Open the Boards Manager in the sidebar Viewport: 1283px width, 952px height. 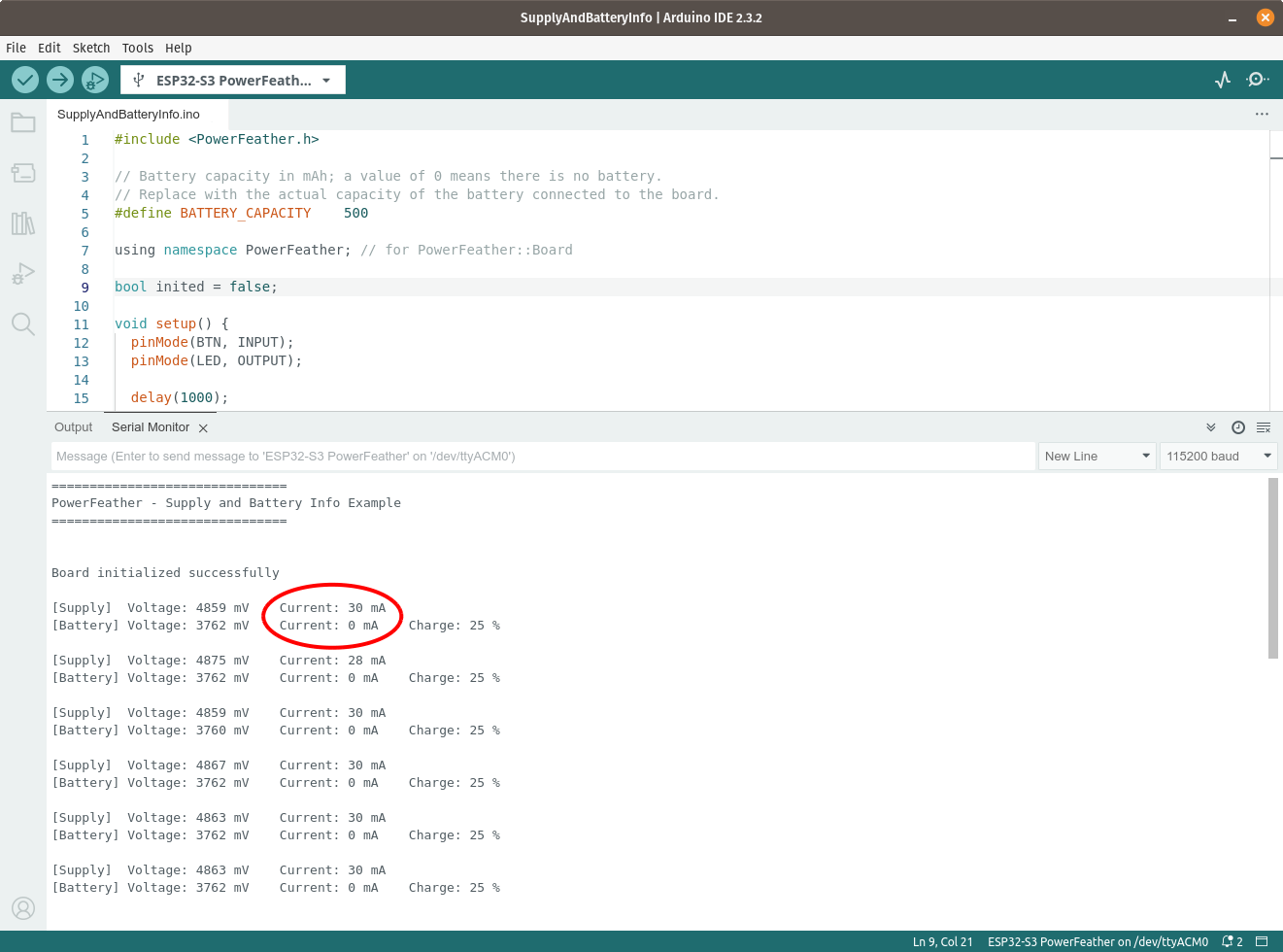(x=23, y=173)
